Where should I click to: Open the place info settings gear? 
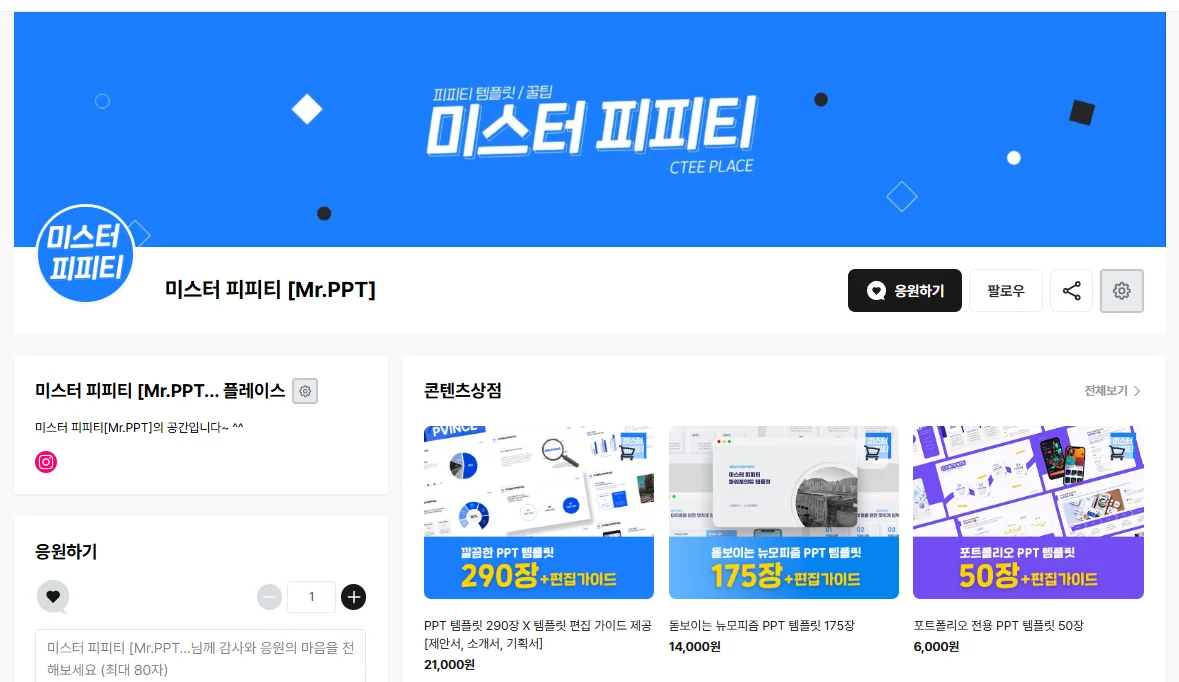[305, 391]
